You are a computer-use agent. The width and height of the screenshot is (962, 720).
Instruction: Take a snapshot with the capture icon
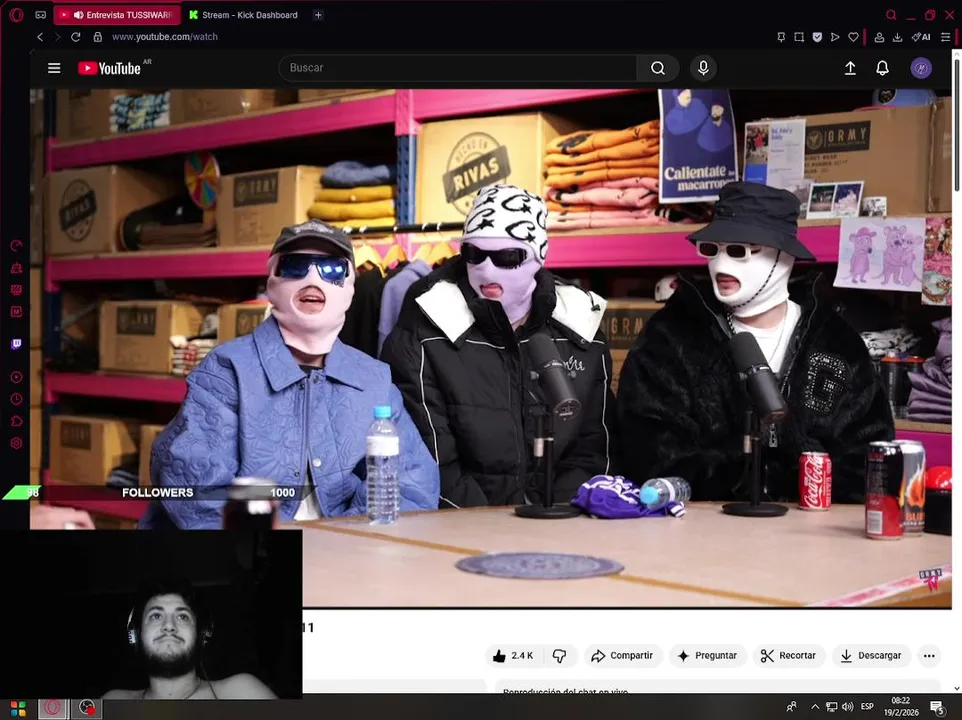coord(799,37)
